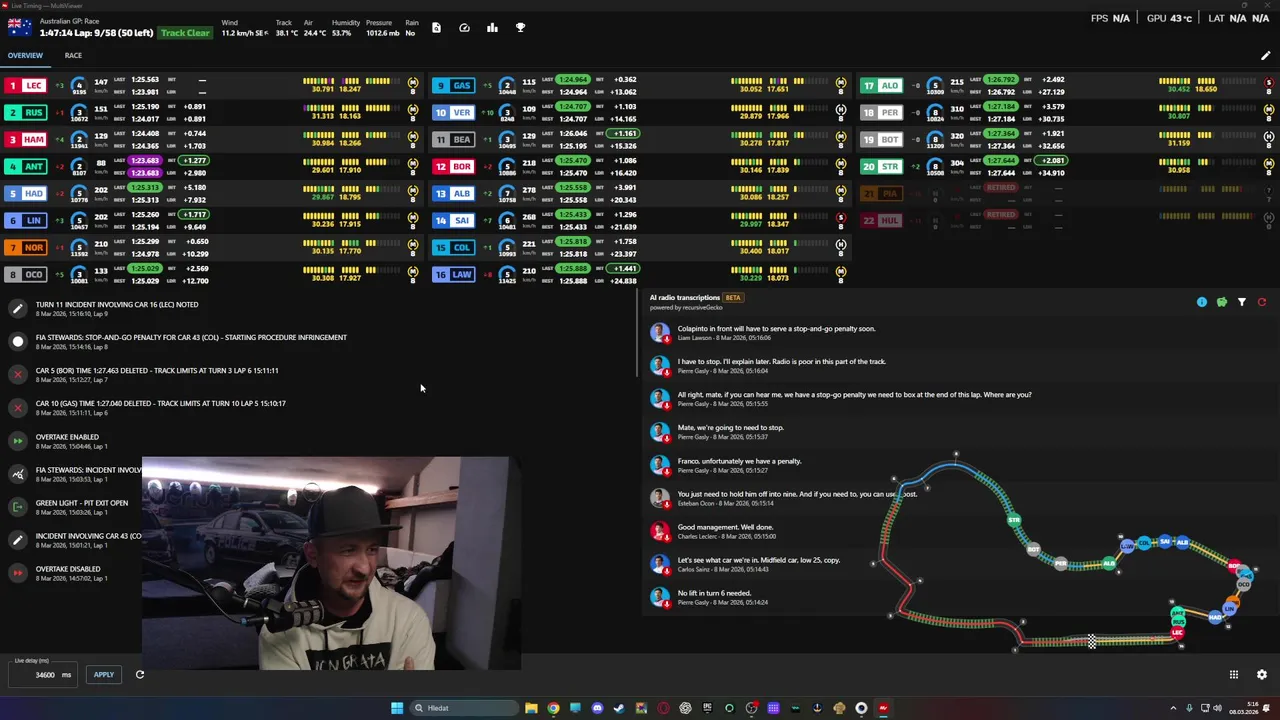Click the circuit track map

pos(1065,552)
